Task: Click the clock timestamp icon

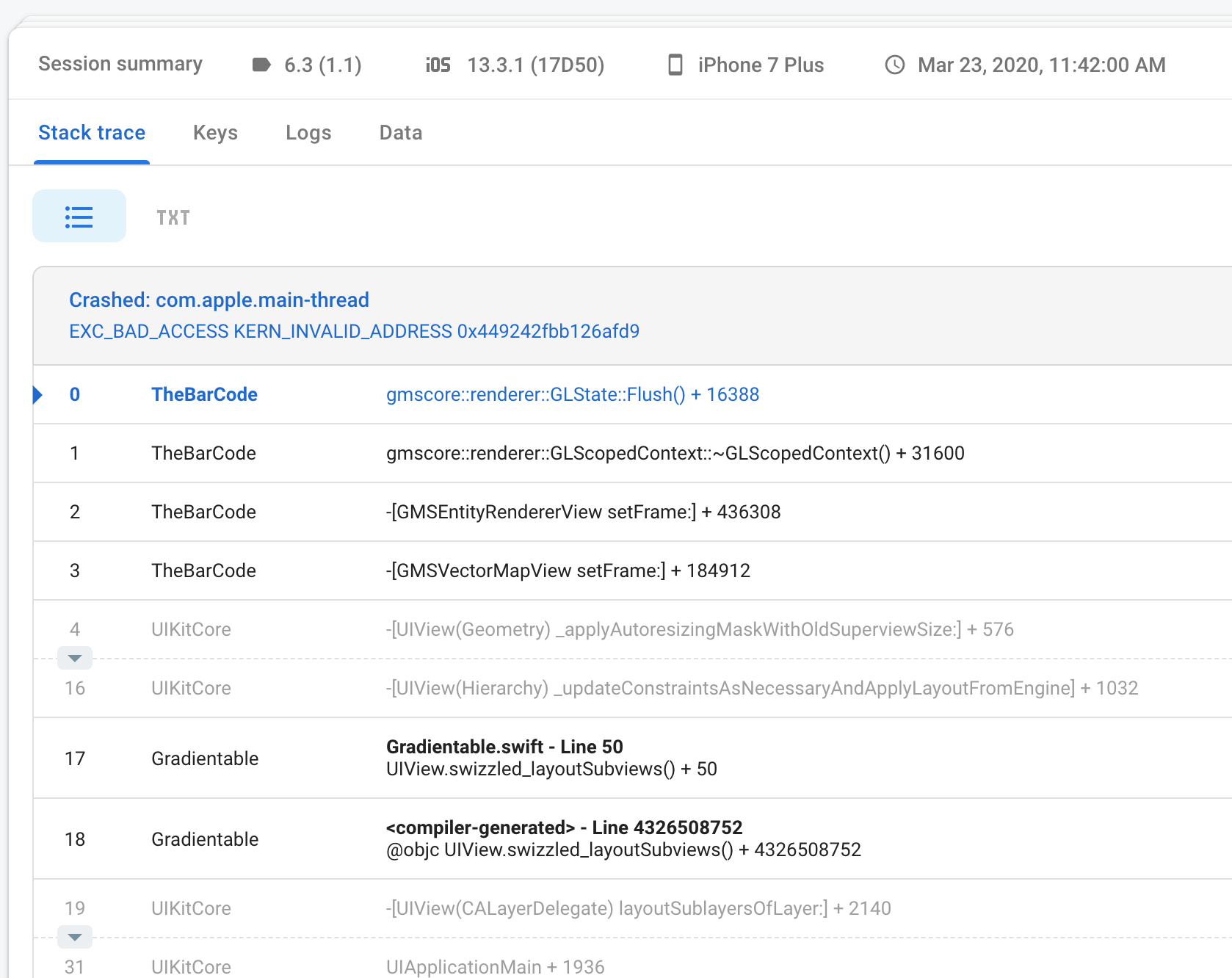Action: 894,65
